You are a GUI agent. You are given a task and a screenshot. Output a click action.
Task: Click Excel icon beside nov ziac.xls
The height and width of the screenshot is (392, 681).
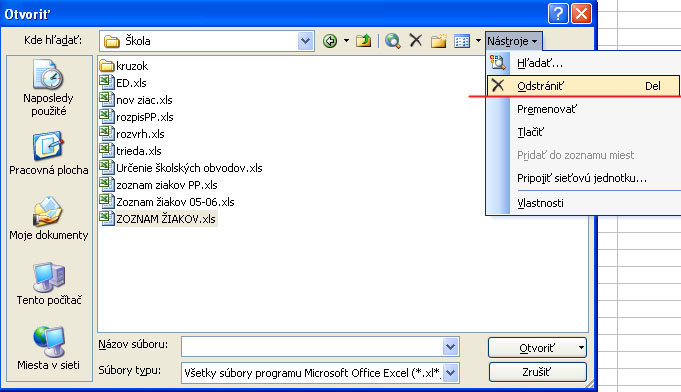(106, 99)
